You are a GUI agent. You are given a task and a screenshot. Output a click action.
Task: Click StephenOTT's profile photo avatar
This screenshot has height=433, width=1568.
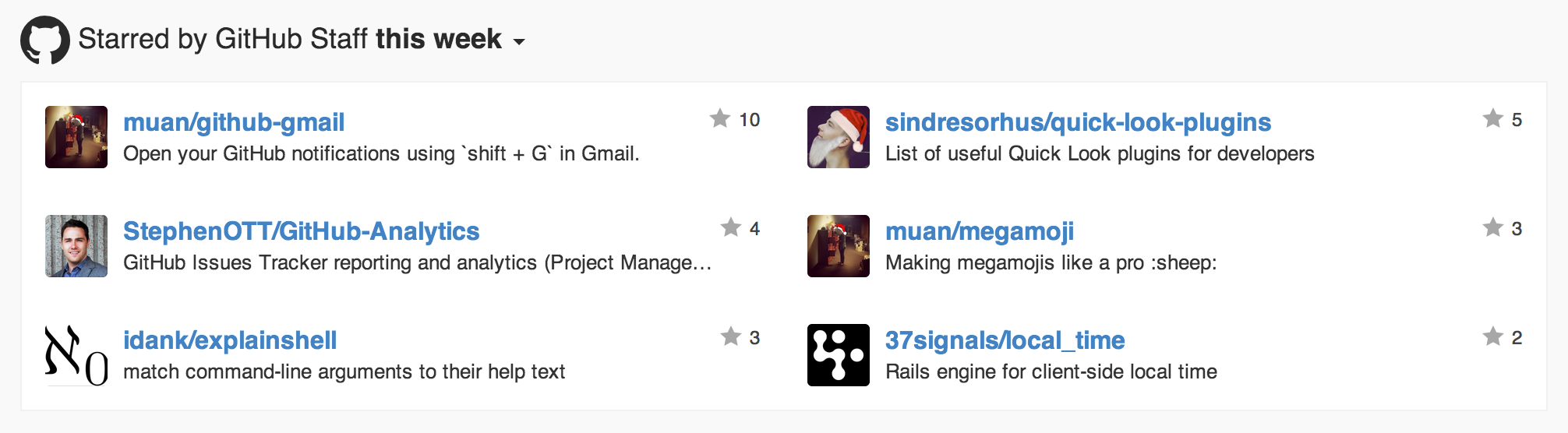[76, 246]
